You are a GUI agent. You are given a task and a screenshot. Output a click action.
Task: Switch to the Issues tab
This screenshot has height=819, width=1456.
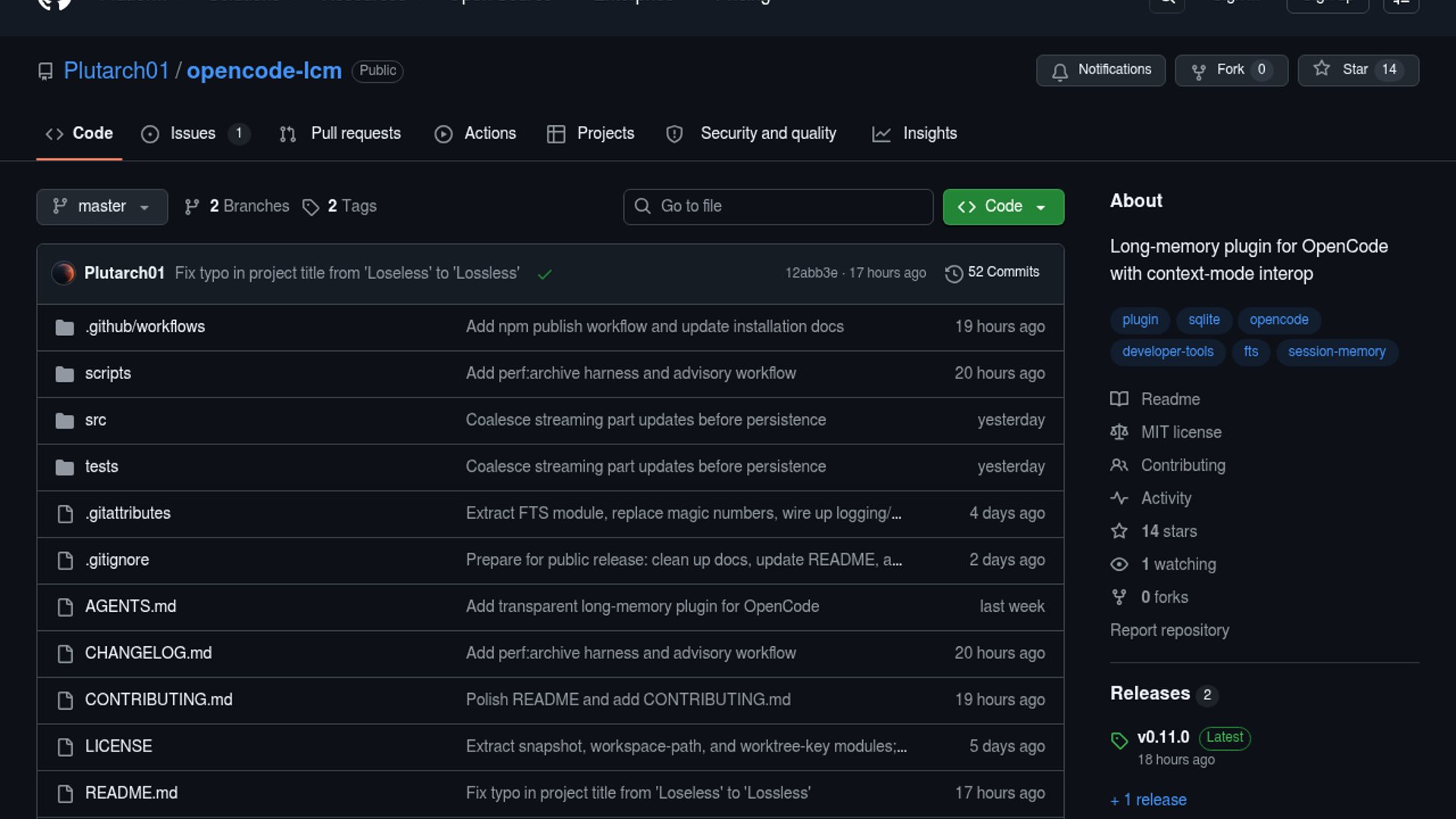click(193, 133)
